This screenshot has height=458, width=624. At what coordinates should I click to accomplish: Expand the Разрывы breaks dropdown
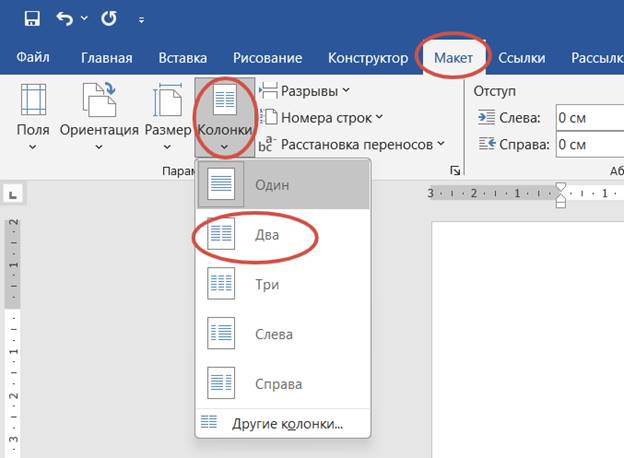304,91
